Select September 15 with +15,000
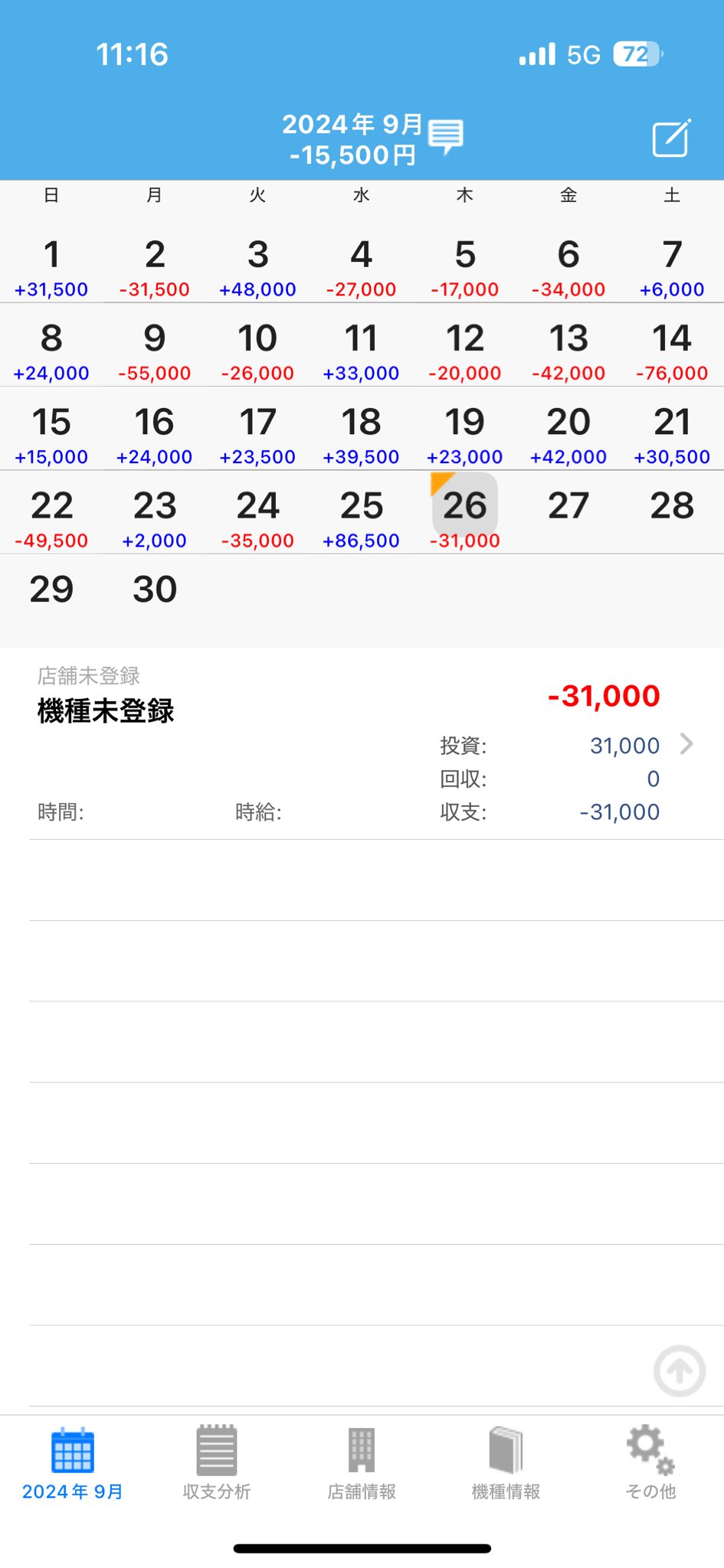 [51, 433]
